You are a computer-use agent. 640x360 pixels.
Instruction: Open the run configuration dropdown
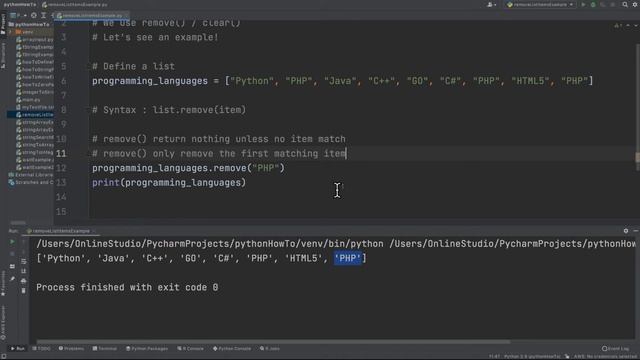(x=540, y=4)
